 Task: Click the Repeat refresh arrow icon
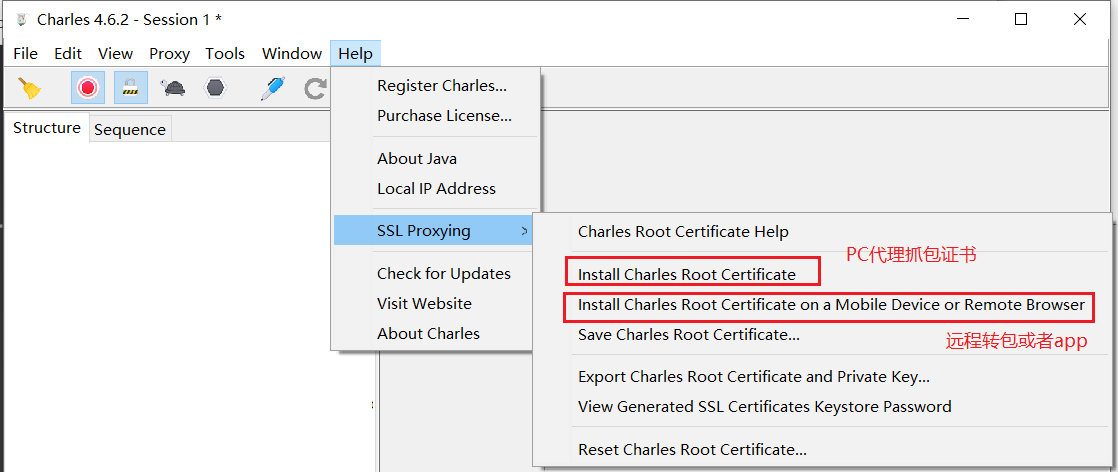[314, 88]
